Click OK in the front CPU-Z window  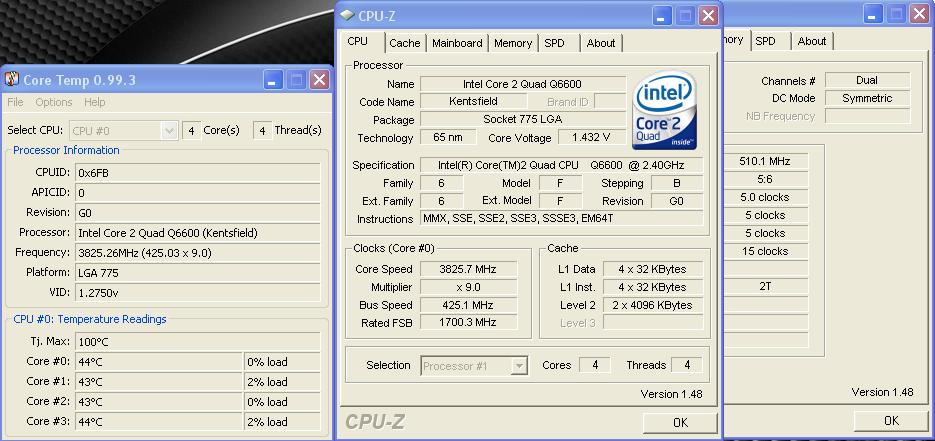680,423
